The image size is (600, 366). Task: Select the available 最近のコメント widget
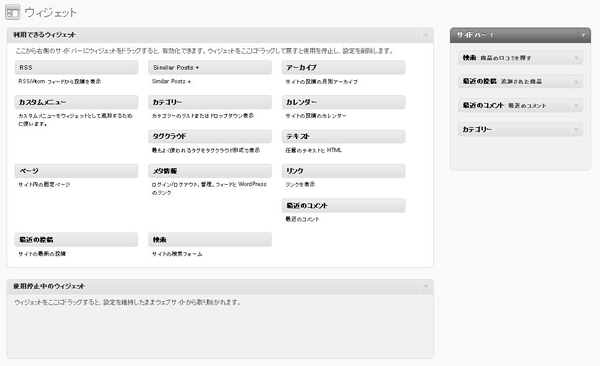(344, 206)
